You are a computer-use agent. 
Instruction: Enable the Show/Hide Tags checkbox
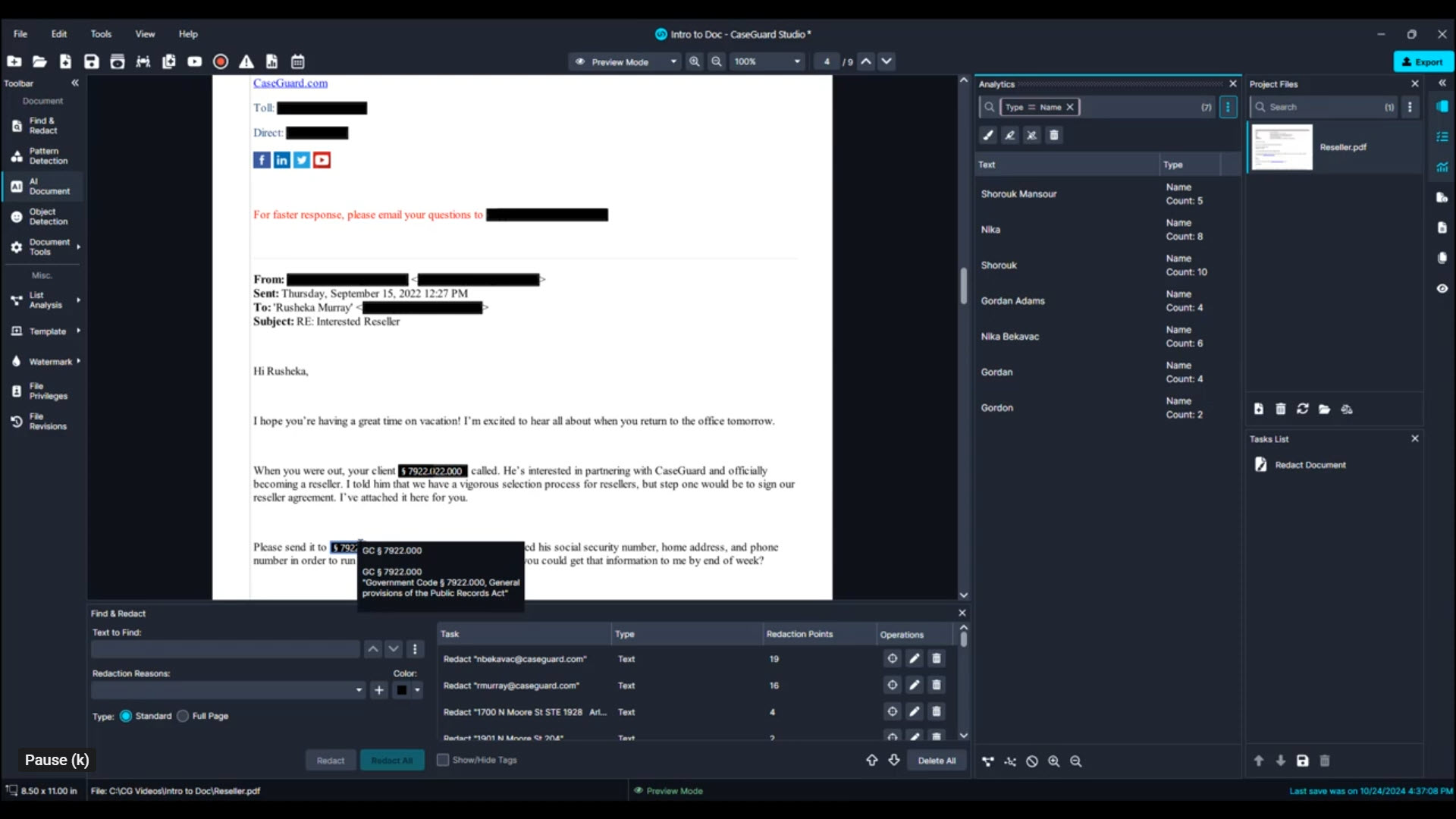tap(443, 760)
